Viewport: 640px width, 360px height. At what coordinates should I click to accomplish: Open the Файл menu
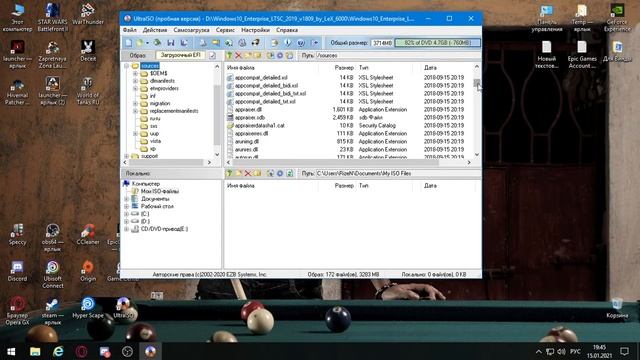130,30
